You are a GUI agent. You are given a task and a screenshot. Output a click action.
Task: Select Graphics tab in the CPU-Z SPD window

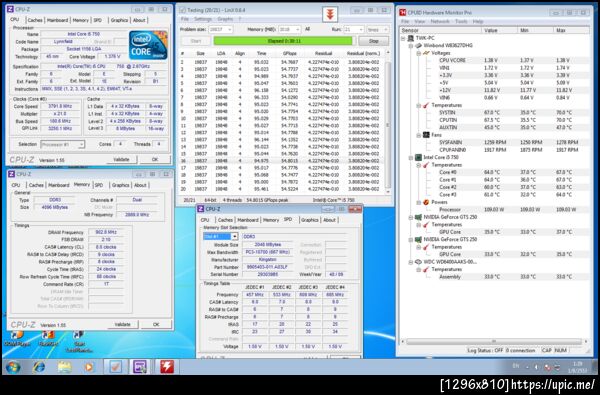click(x=310, y=220)
